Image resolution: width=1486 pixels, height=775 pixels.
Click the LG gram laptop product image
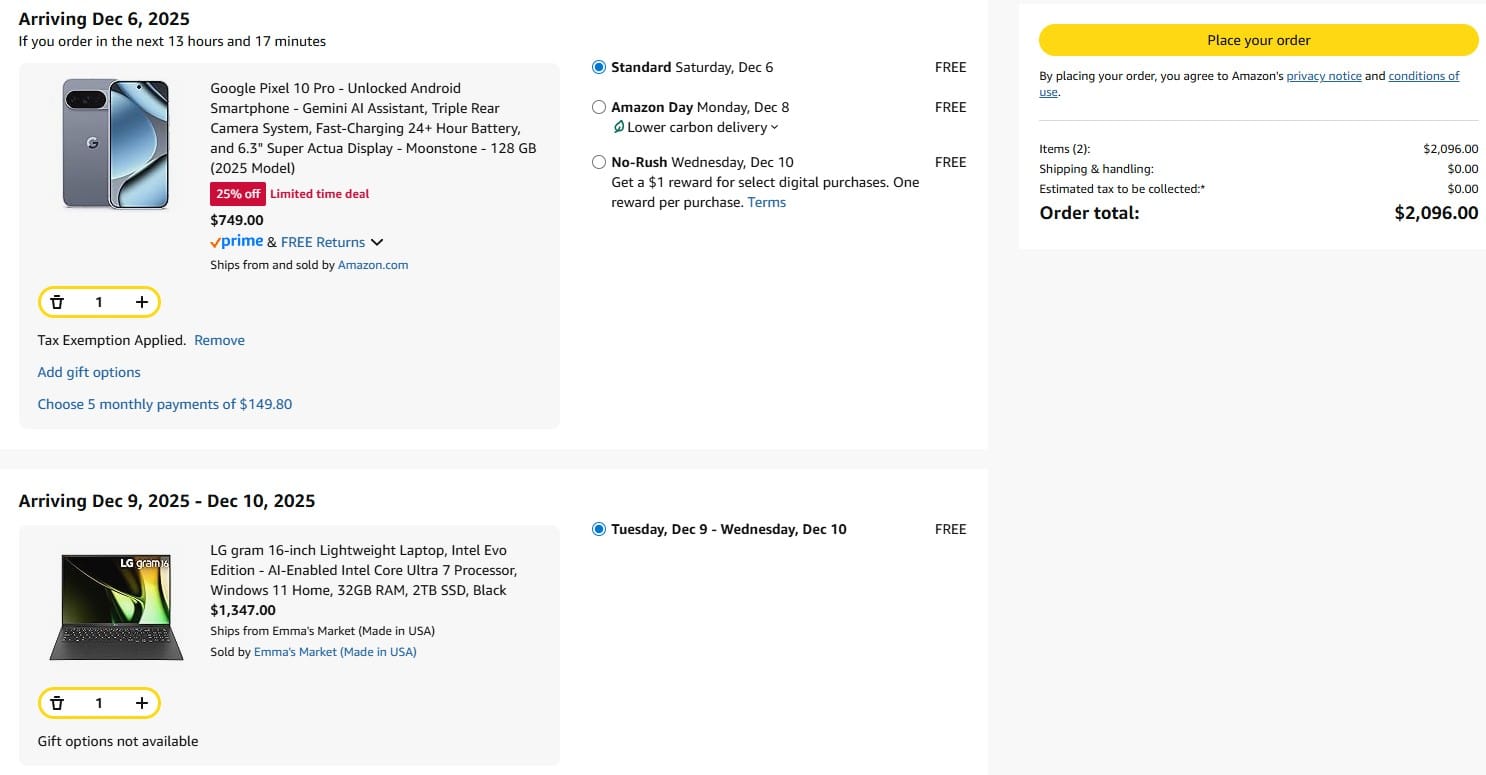pyautogui.click(x=117, y=606)
